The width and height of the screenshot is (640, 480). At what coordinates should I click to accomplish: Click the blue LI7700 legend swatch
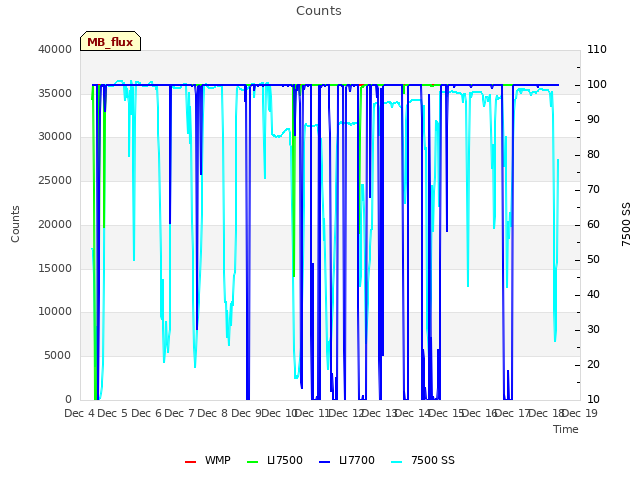(324, 462)
